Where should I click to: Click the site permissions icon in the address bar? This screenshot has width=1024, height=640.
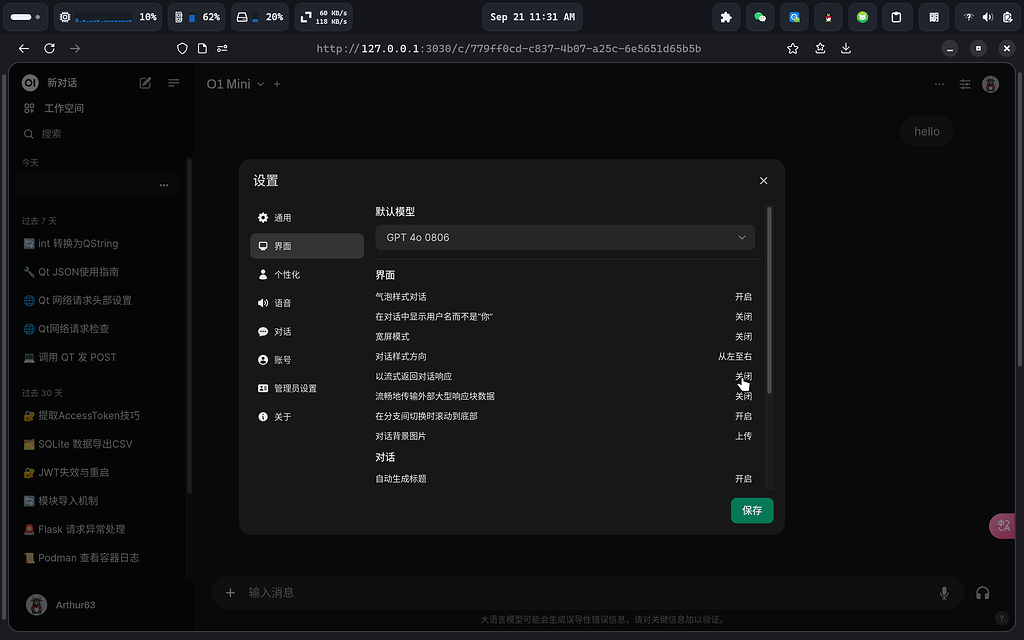click(x=222, y=48)
